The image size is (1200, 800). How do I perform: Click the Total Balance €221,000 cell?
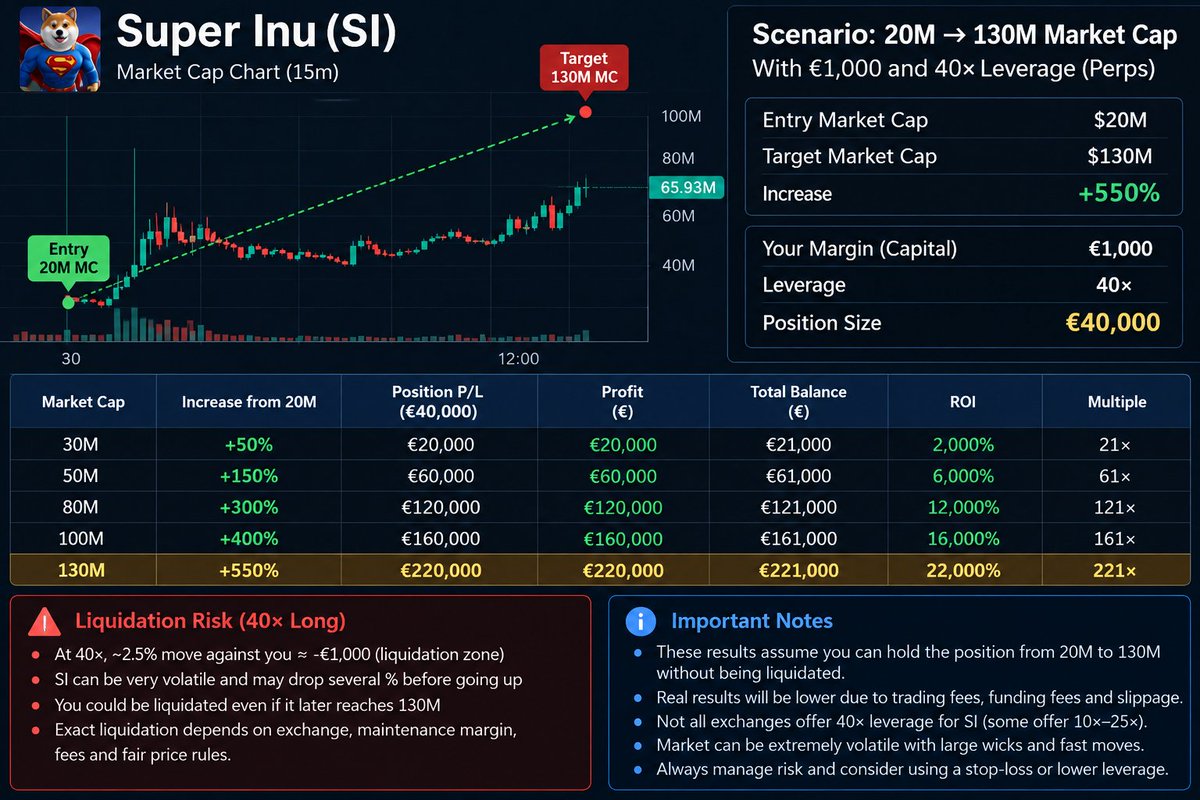pyautogui.click(x=798, y=571)
